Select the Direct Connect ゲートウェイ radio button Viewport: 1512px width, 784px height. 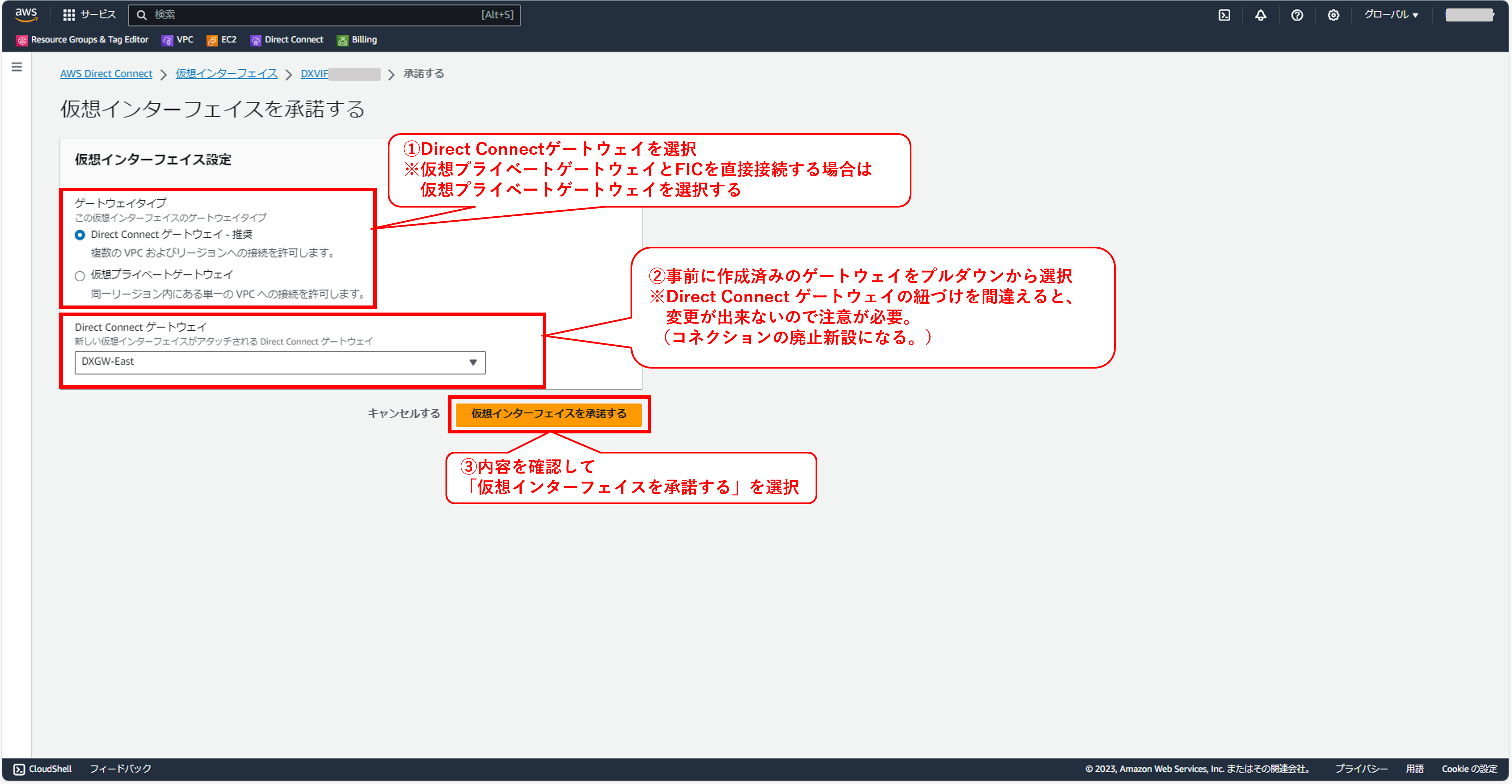(x=80, y=234)
